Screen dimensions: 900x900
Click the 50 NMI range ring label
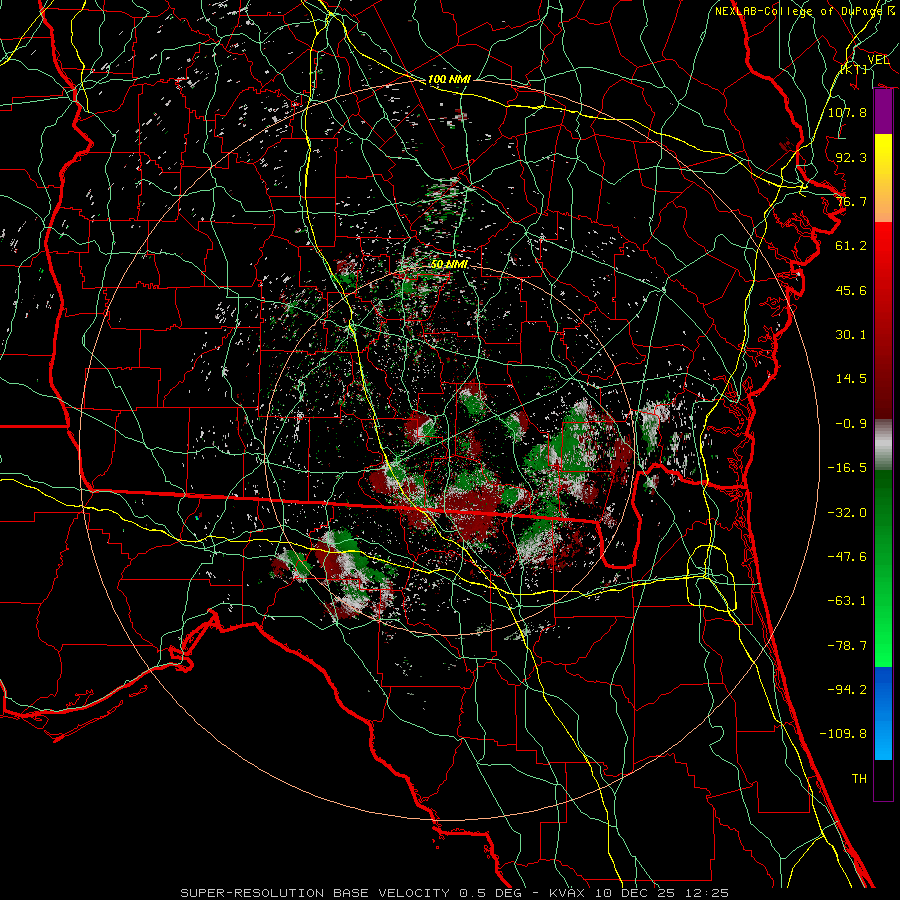449,264
